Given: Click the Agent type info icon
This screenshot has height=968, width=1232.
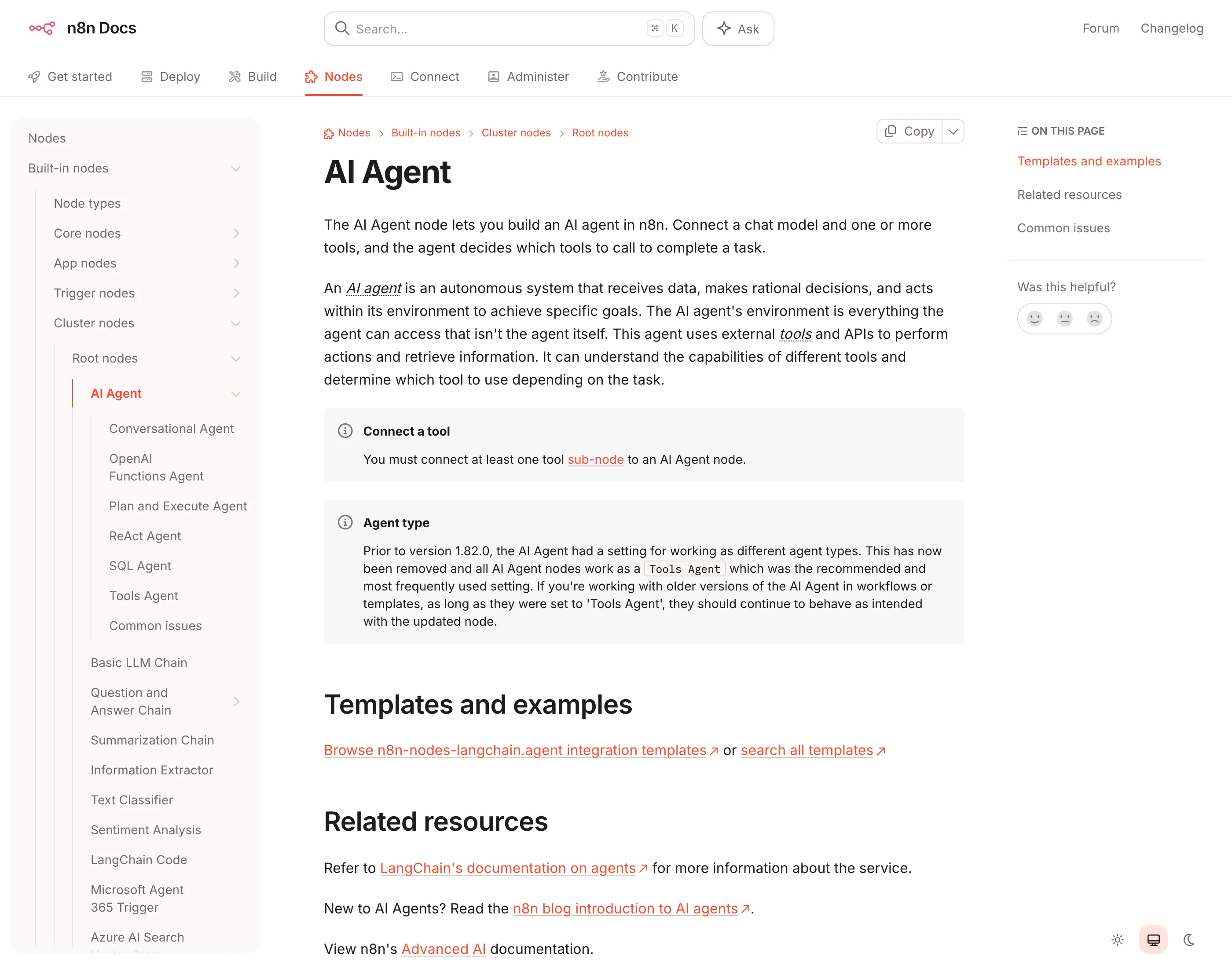Looking at the screenshot, I should pyautogui.click(x=345, y=522).
